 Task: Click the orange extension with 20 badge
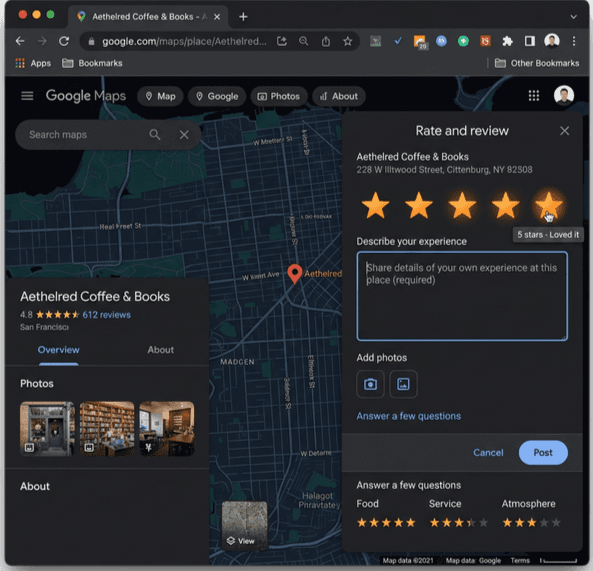[x=420, y=42]
